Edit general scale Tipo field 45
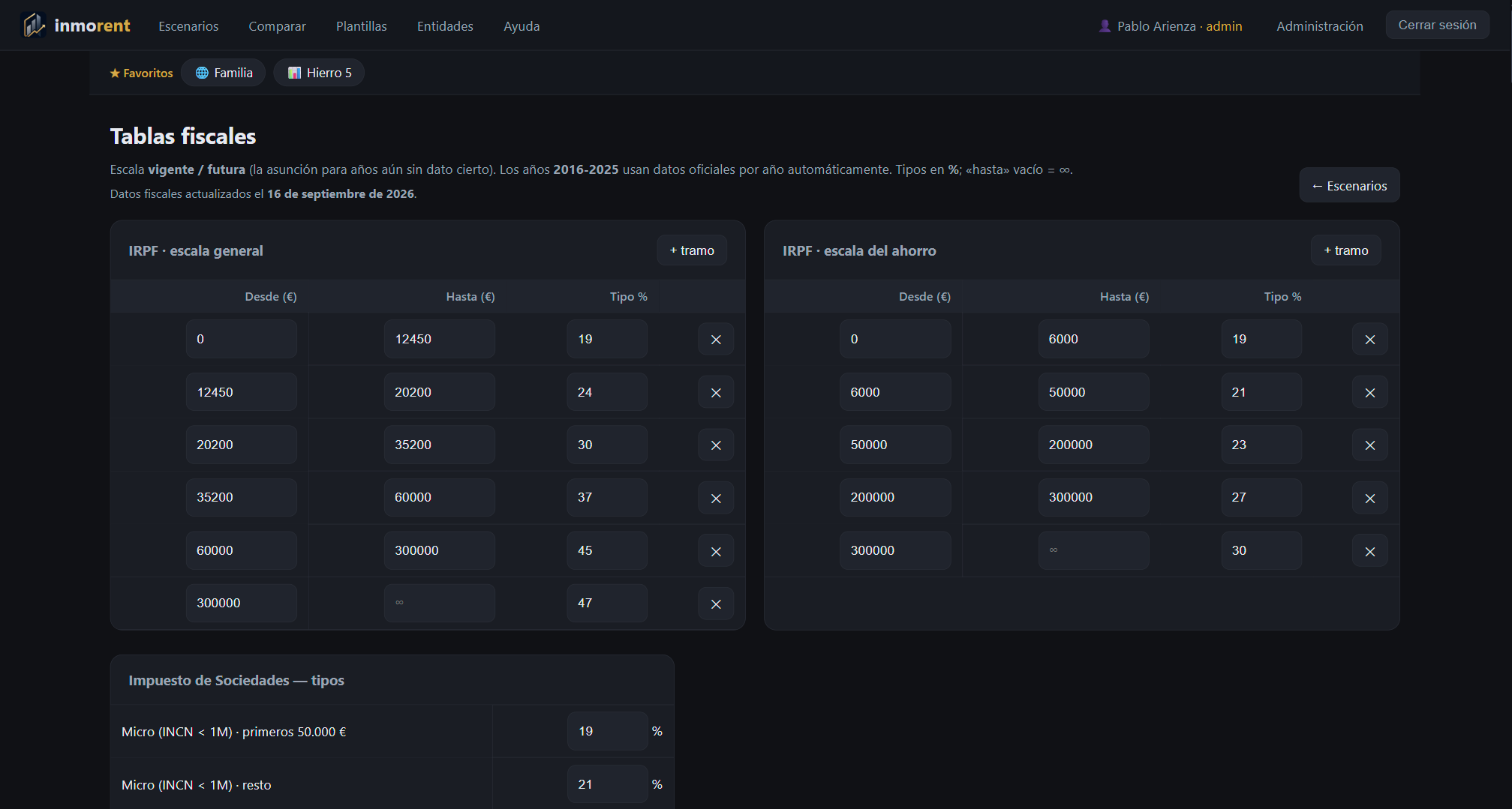The width and height of the screenshot is (1512, 809). click(x=607, y=551)
